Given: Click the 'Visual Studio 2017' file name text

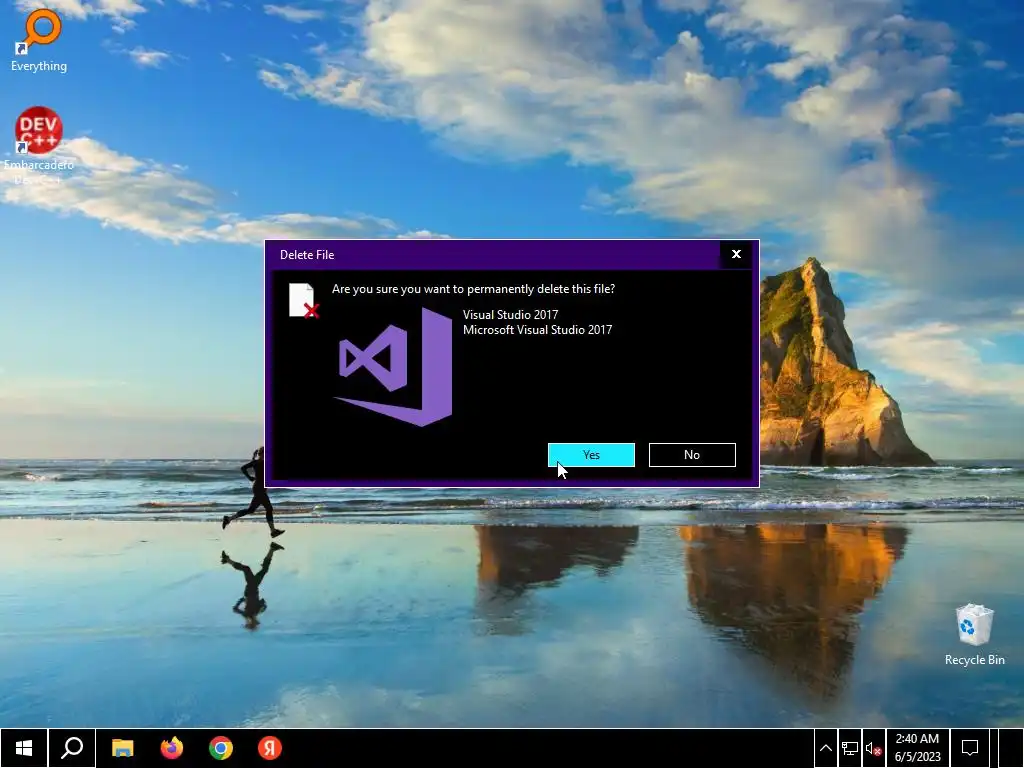Looking at the screenshot, I should point(510,315).
